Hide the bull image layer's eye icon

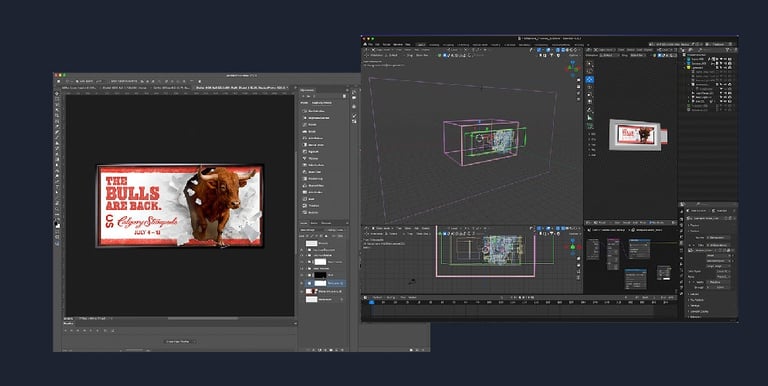pos(302,291)
